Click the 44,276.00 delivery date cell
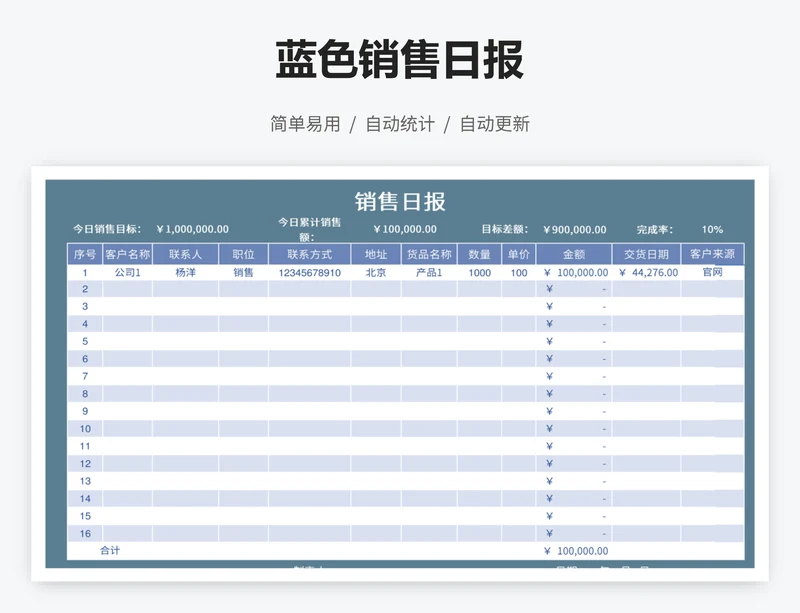 pos(646,273)
